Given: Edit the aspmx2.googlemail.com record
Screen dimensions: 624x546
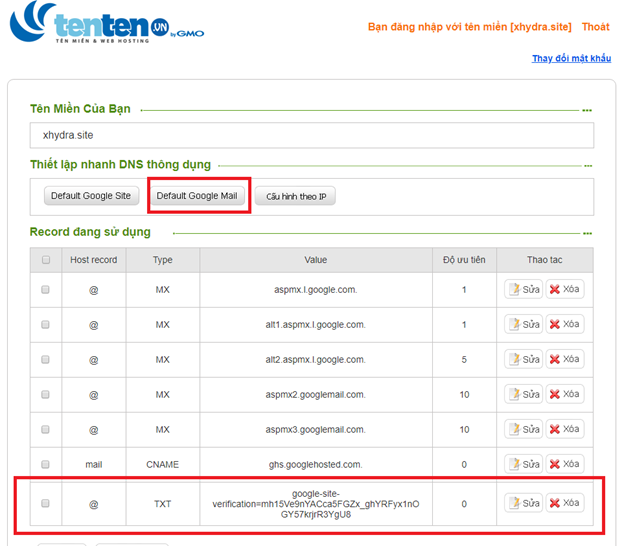Looking at the screenshot, I should coord(523,394).
